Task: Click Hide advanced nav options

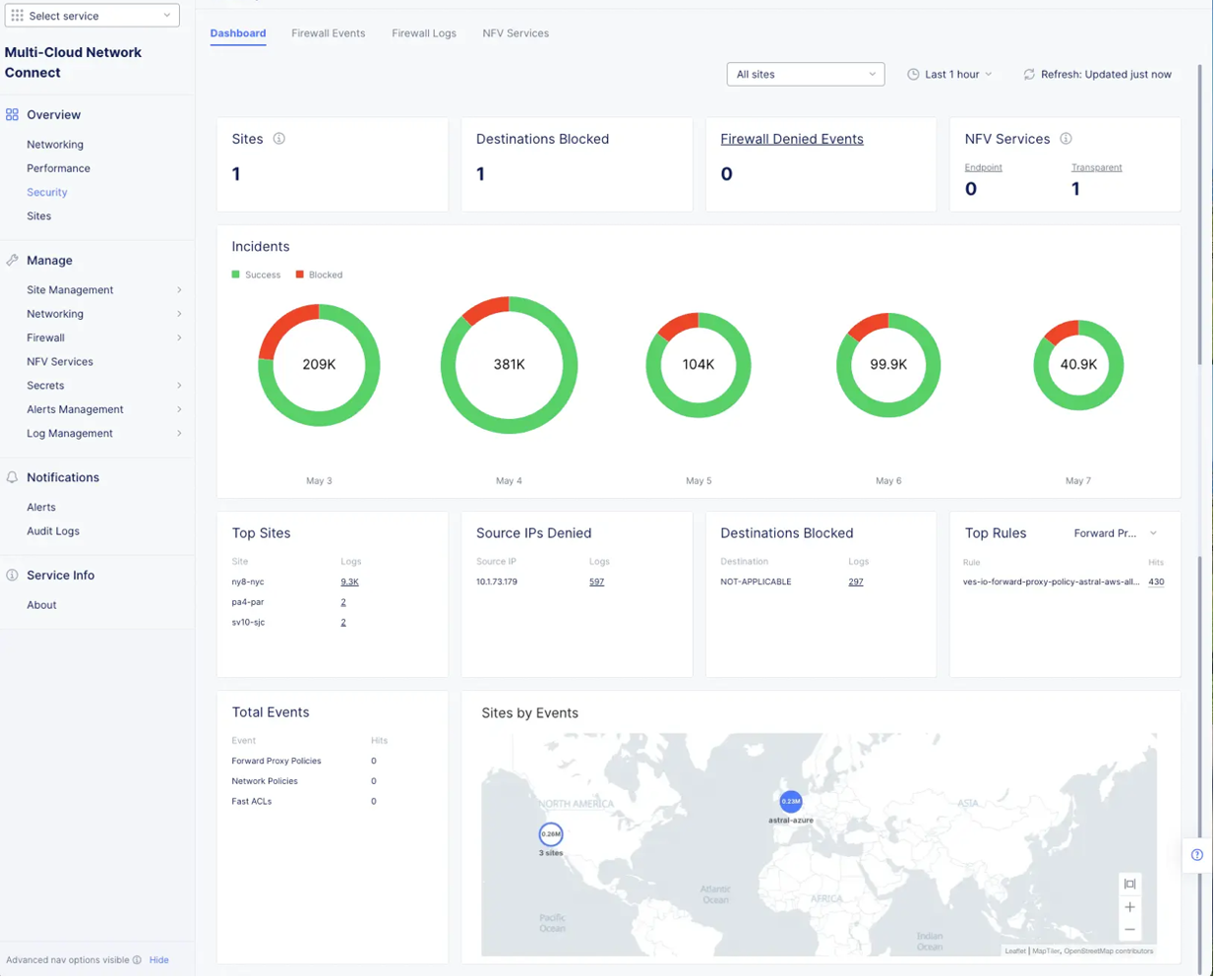Action: point(159,963)
